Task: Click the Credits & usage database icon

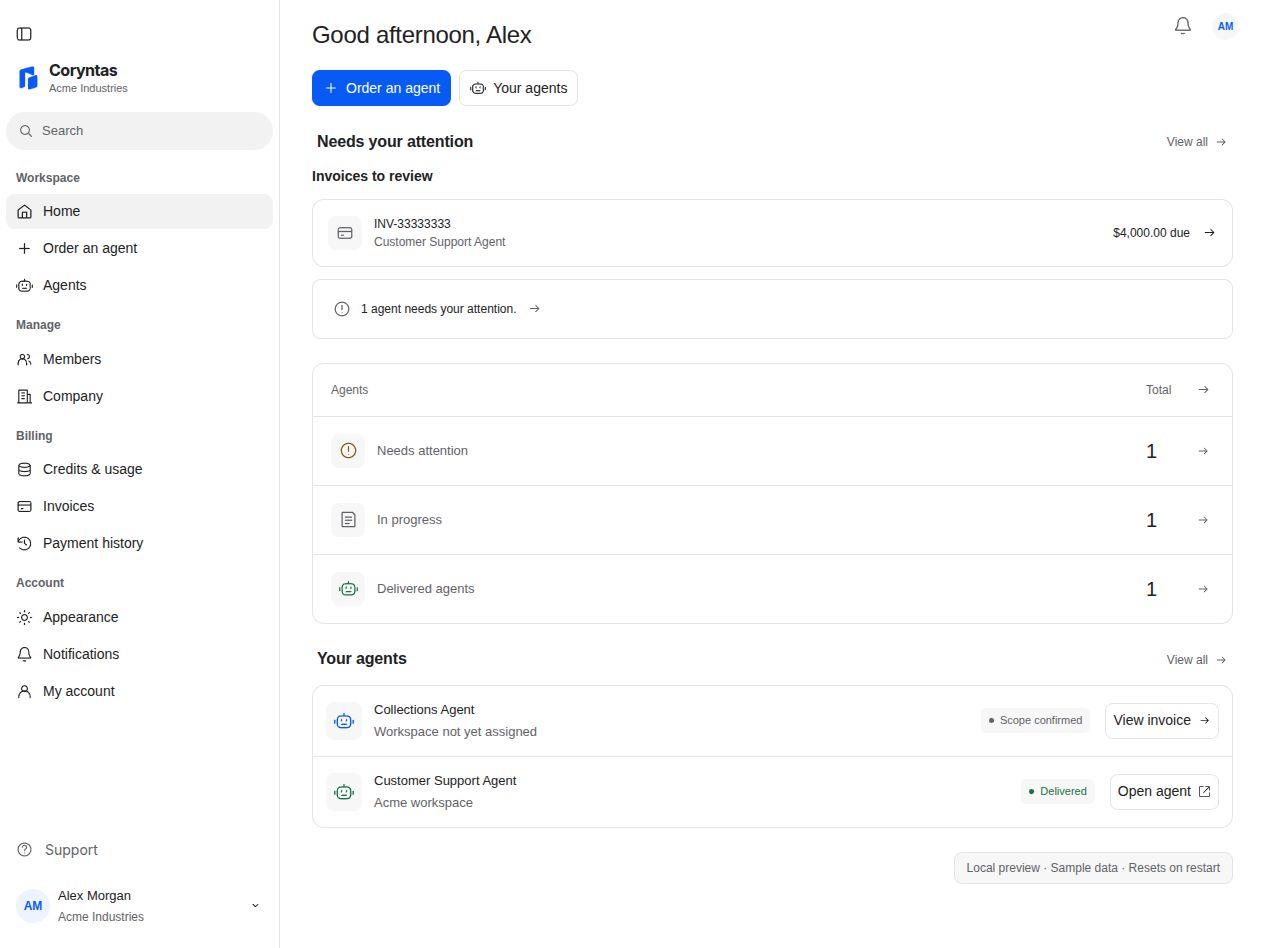Action: (x=25, y=470)
